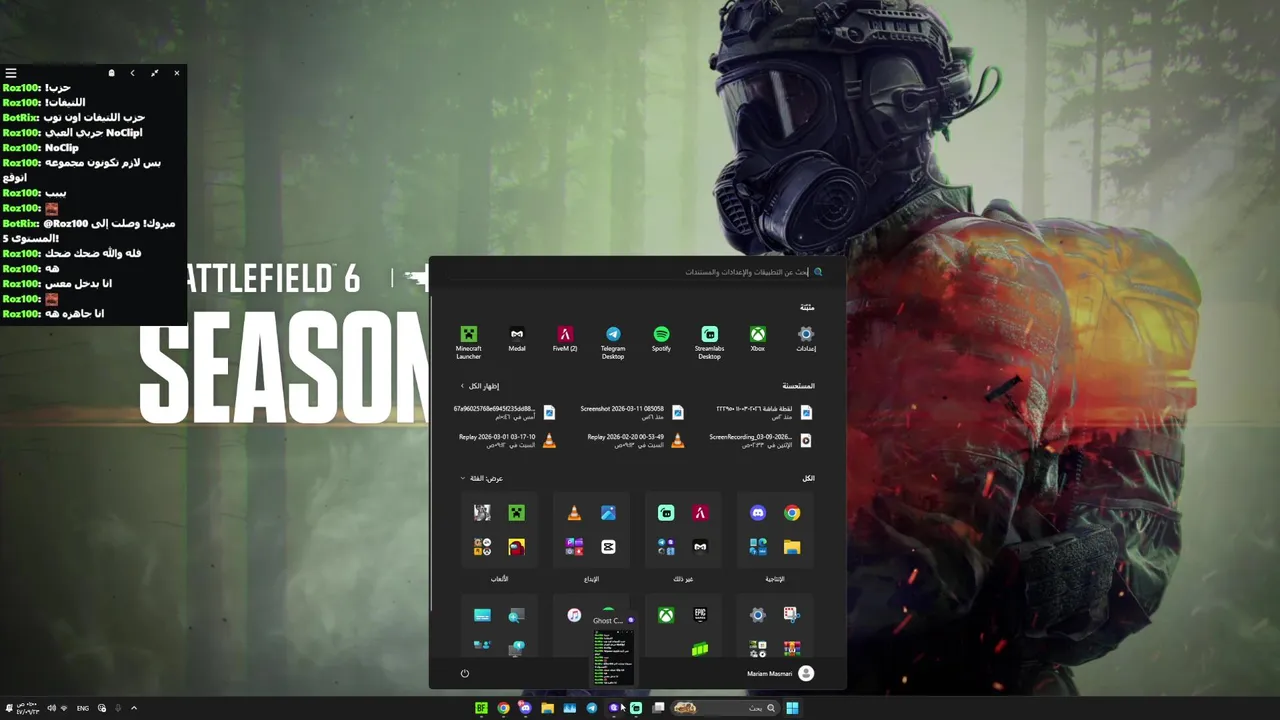Launch Among Us in Games group

point(516,547)
